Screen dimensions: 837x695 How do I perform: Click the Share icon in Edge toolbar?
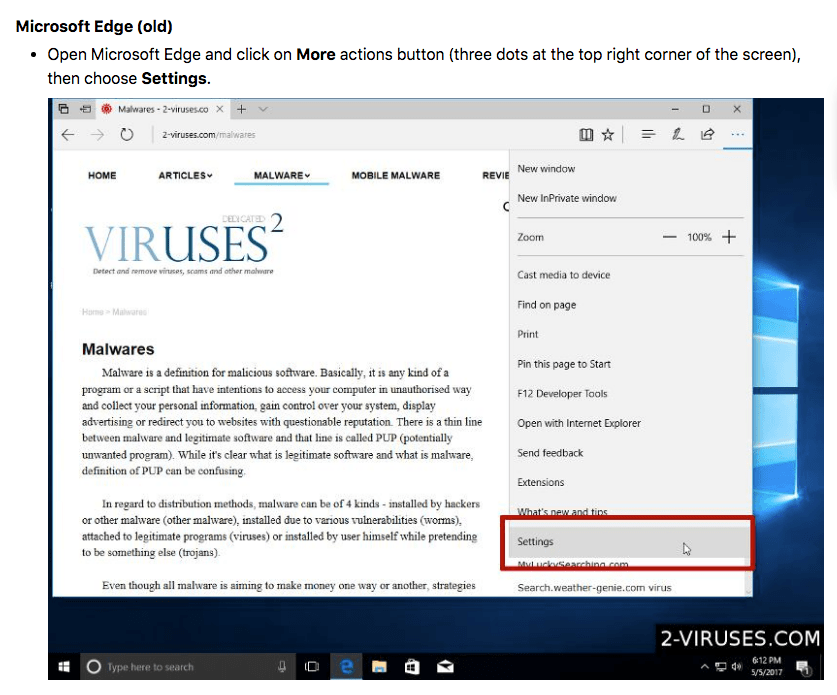pyautogui.click(x=707, y=135)
